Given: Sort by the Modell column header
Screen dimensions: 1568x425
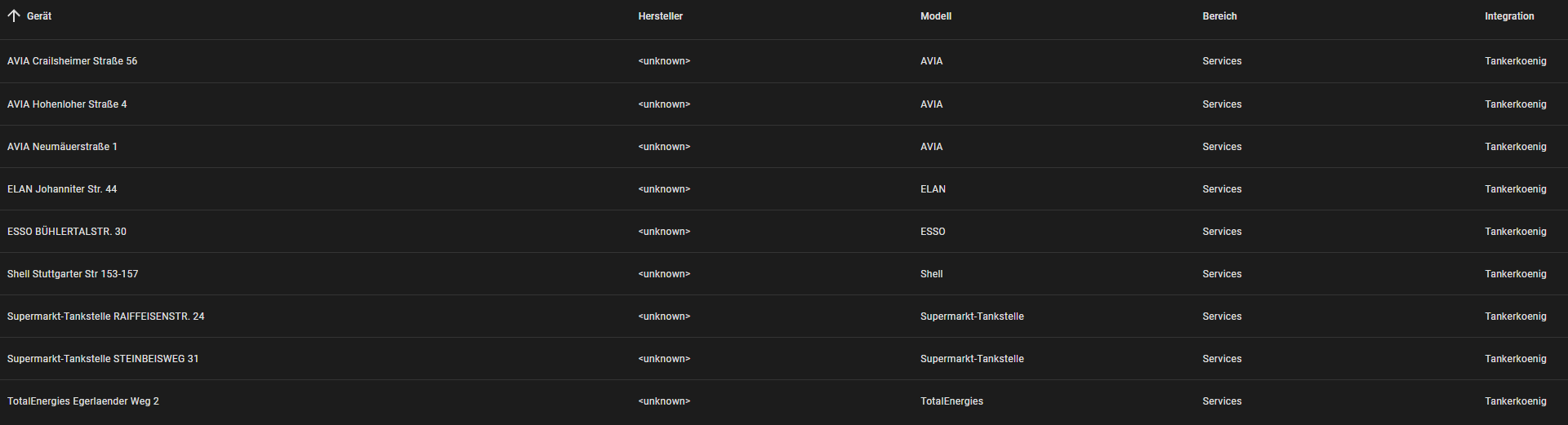Looking at the screenshot, I should (x=936, y=16).
